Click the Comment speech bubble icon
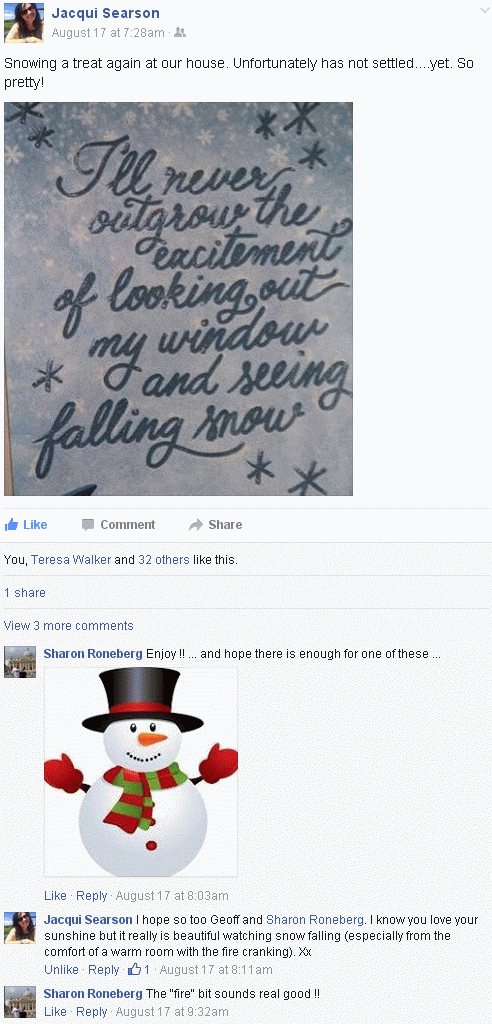The height and width of the screenshot is (1024, 492). (x=88, y=524)
